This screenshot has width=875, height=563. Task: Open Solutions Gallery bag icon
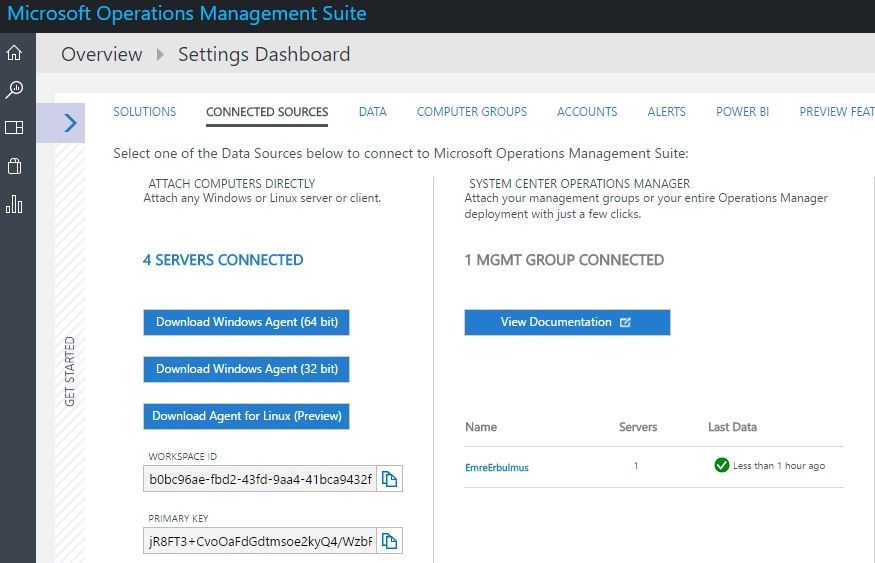click(x=14, y=166)
